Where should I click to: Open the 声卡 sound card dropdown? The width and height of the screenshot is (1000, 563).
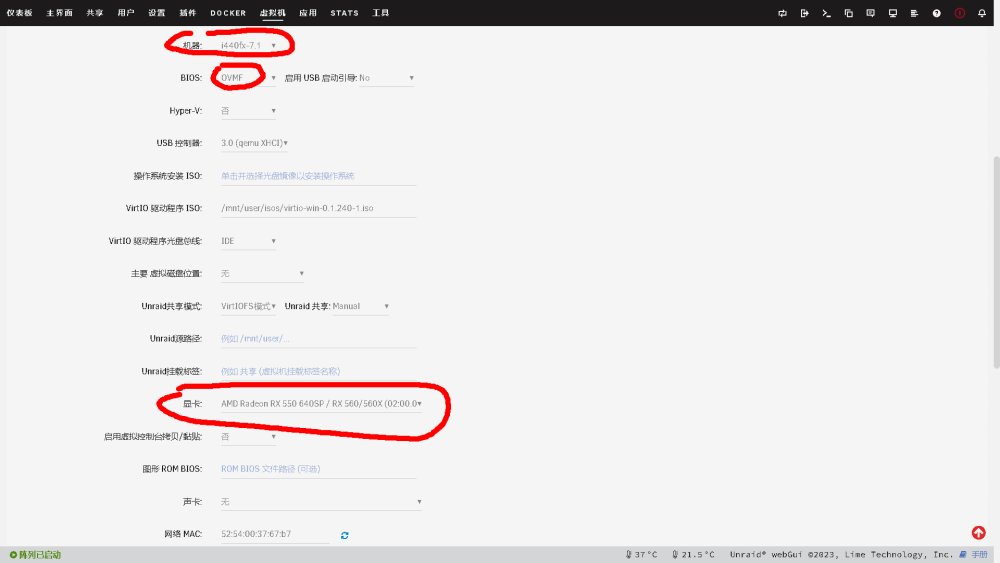(321, 502)
